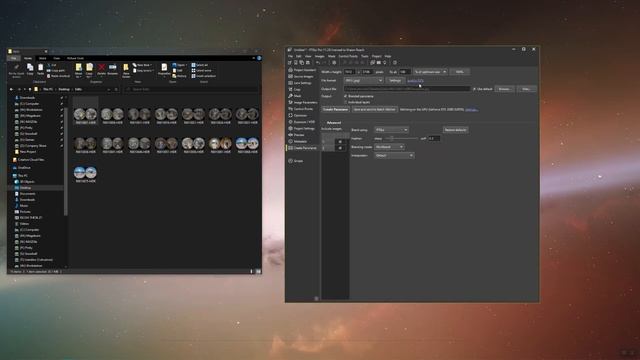Click Pin to Quick access in Explorer
Screen dimensions: 640x360
coord(16,71)
